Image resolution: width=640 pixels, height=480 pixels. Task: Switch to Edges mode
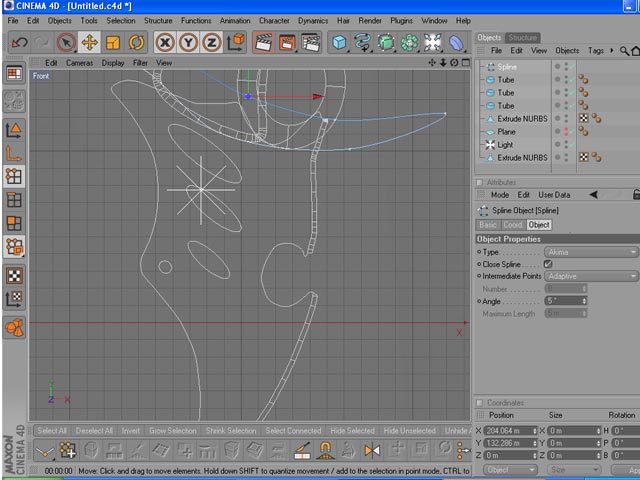pos(14,200)
